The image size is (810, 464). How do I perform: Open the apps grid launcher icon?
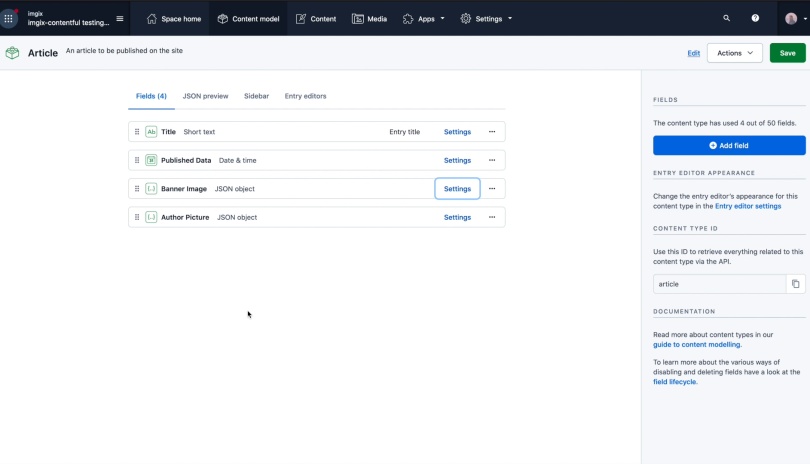[x=9, y=19]
